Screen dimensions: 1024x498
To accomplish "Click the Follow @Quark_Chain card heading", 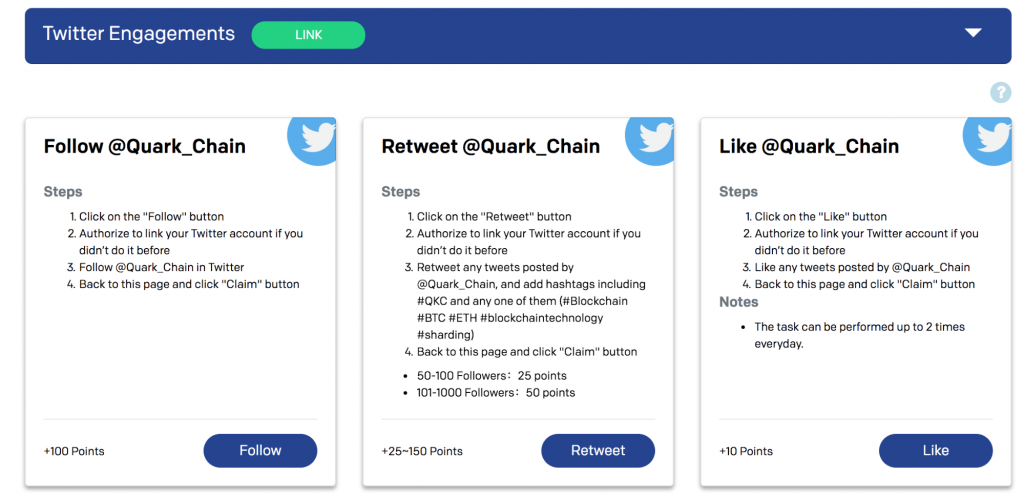I will pyautogui.click(x=144, y=146).
